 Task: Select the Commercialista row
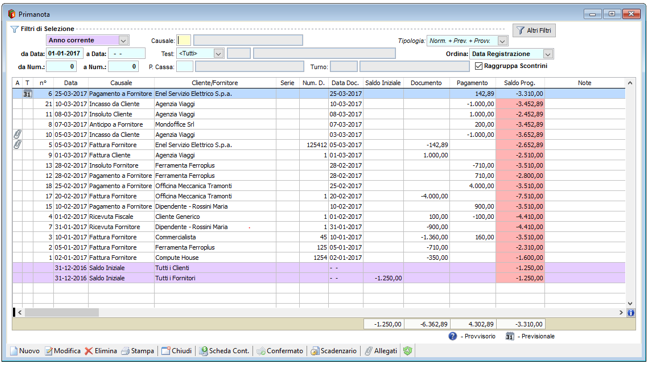click(x=319, y=237)
